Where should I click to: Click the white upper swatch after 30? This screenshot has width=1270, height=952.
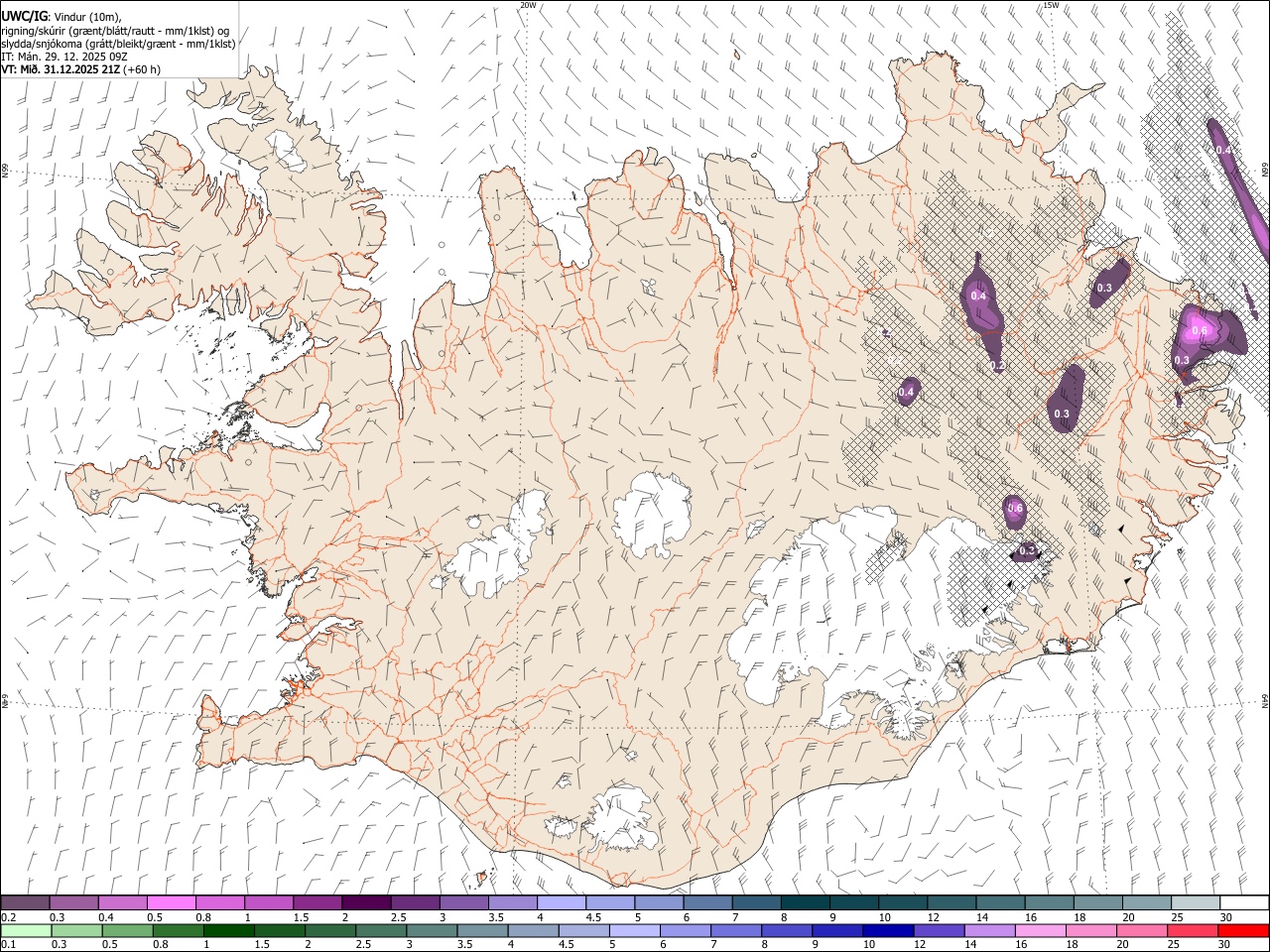pyautogui.click(x=1243, y=903)
